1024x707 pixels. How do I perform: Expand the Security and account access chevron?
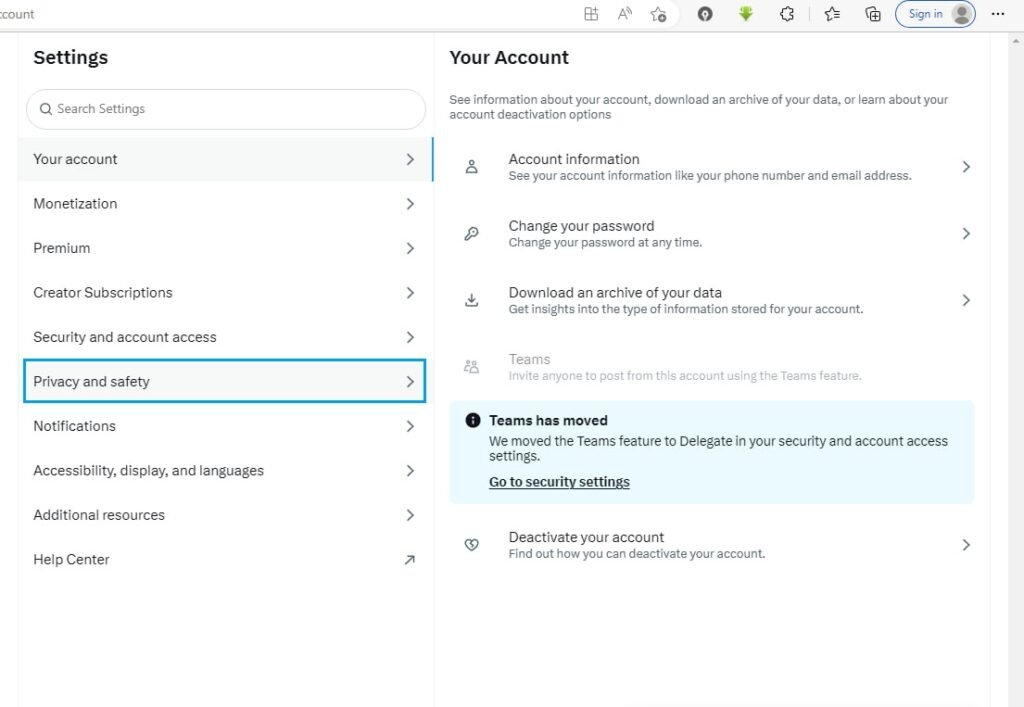410,338
